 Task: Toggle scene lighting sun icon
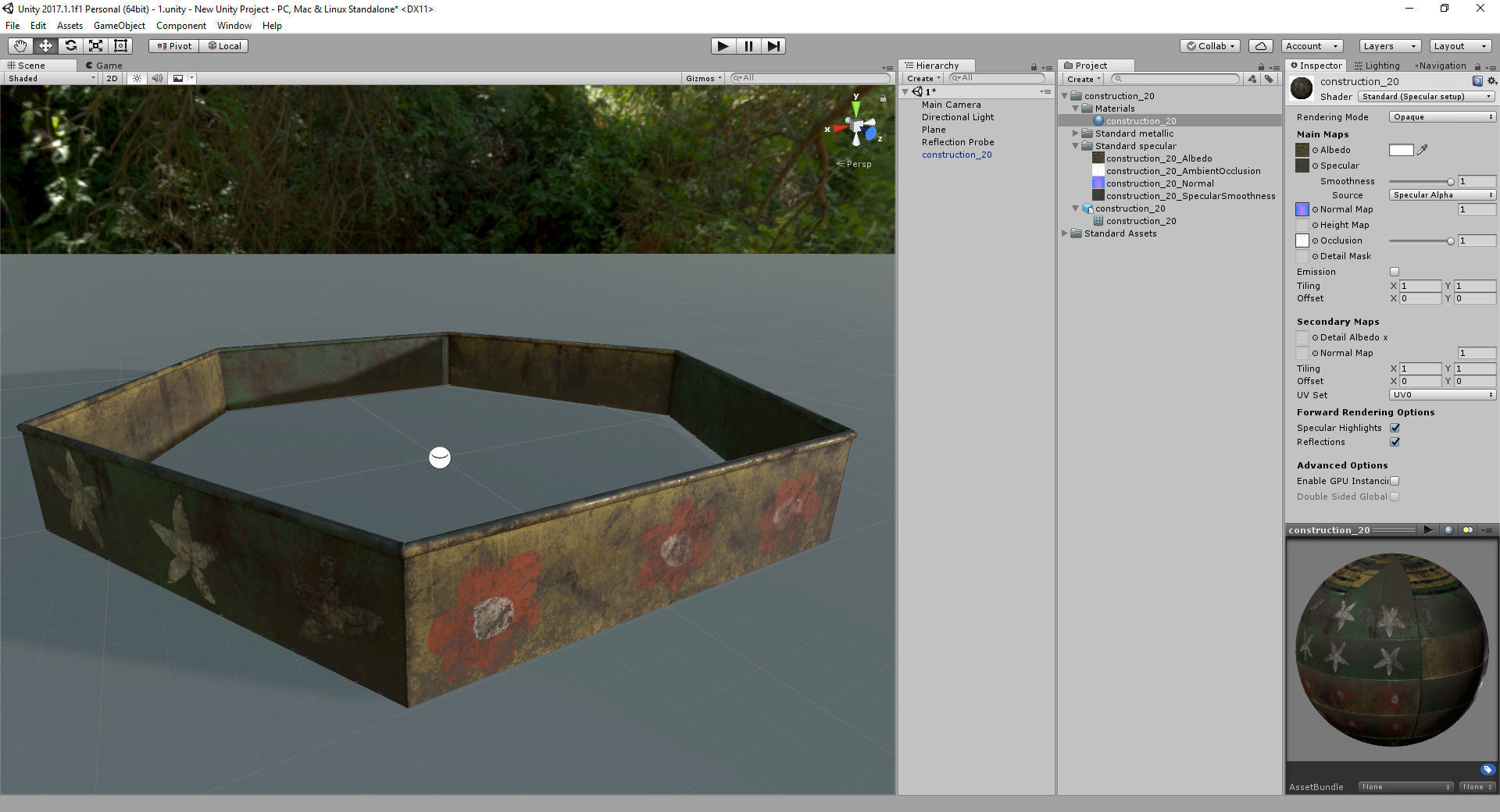tap(137, 78)
